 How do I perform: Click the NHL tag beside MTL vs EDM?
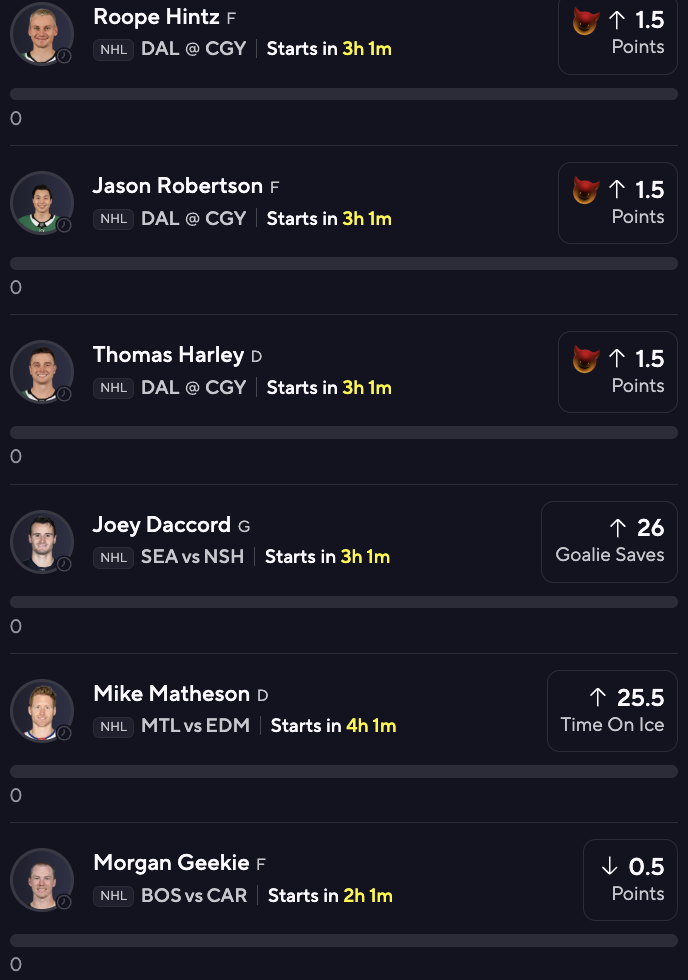[113, 726]
